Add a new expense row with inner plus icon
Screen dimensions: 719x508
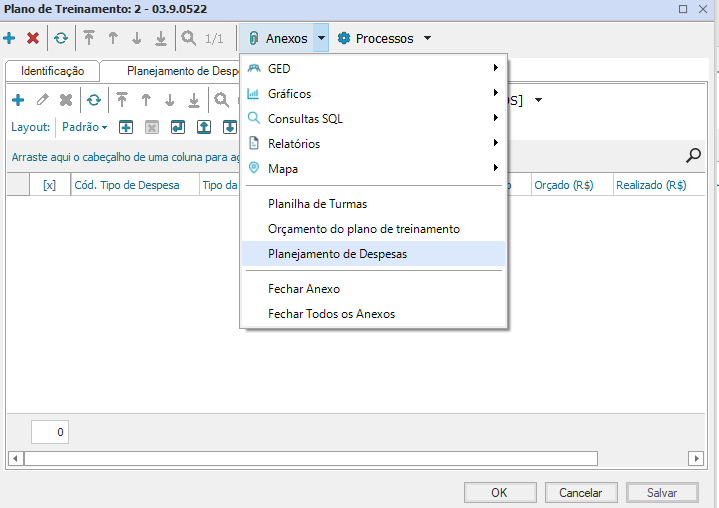[x=18, y=100]
